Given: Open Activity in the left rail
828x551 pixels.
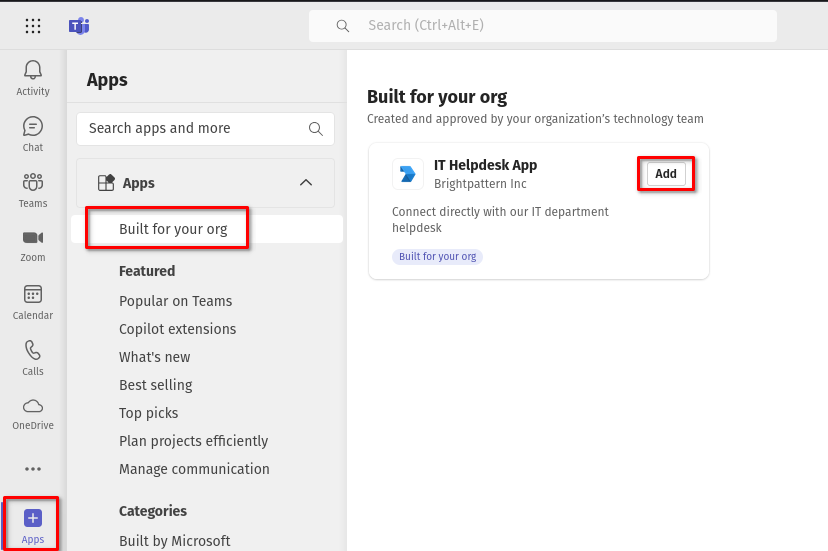Looking at the screenshot, I should pos(33,78).
